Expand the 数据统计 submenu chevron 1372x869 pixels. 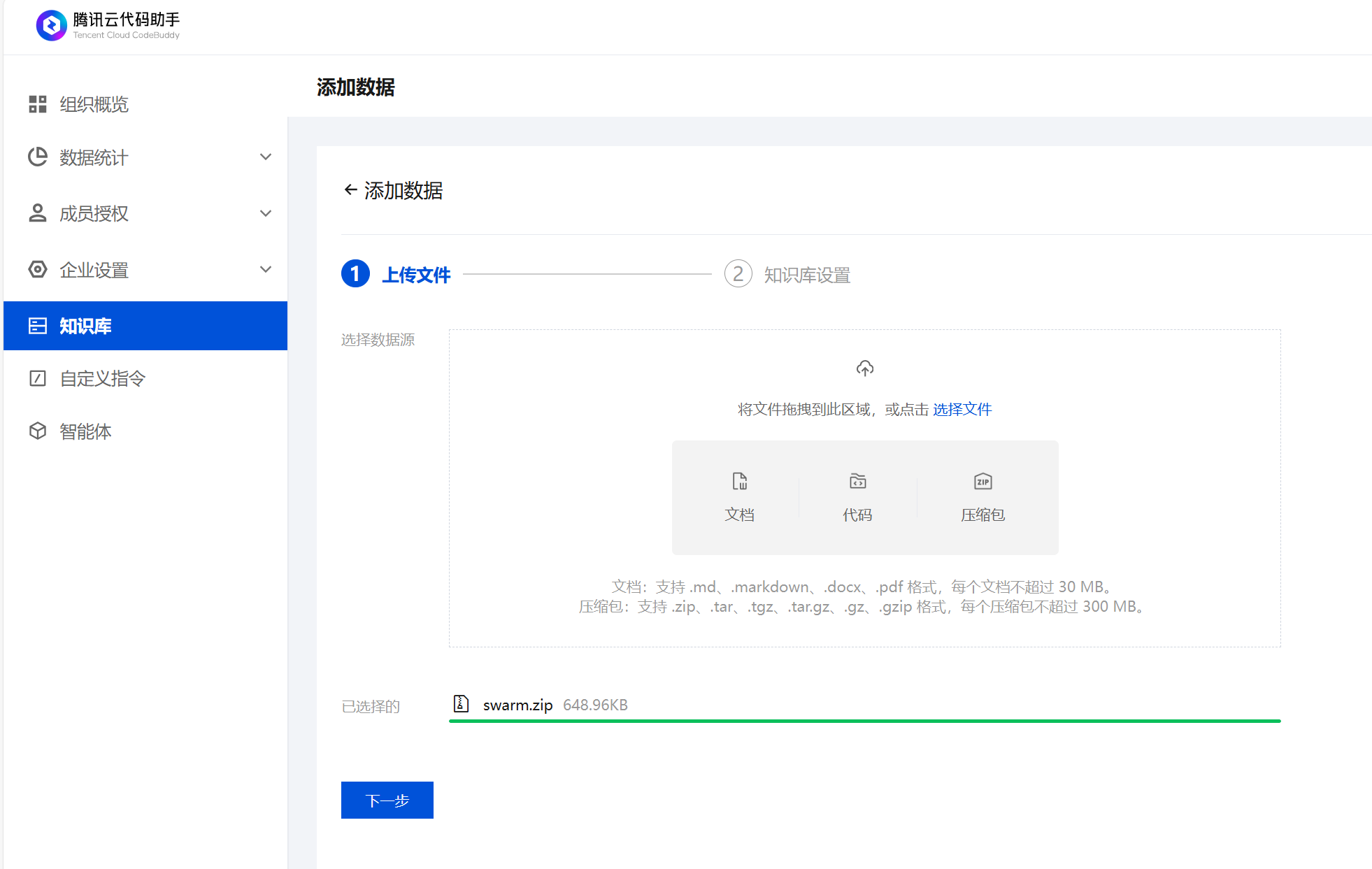[266, 157]
